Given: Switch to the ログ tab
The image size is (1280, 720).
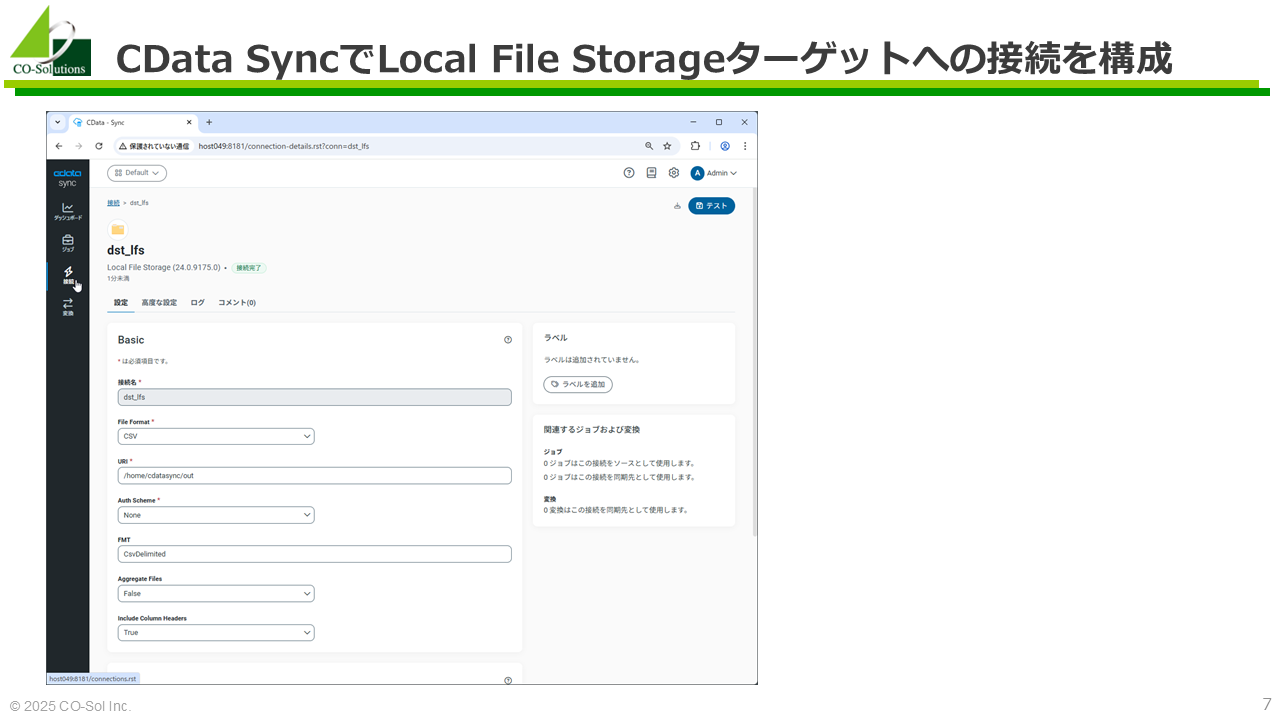Looking at the screenshot, I should click(x=197, y=302).
